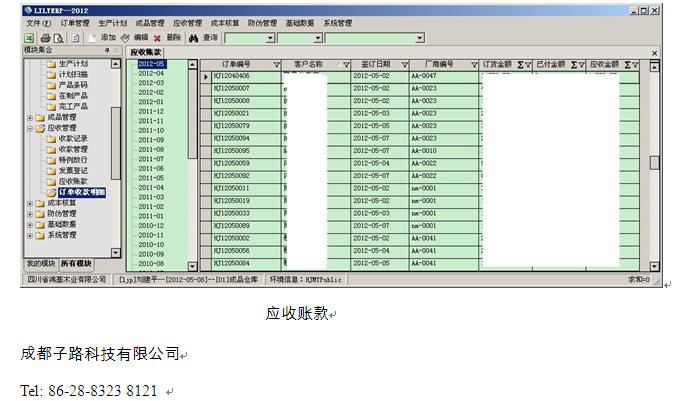Select month 2012-03 in the date list
This screenshot has height=401, width=674.
coord(151,83)
